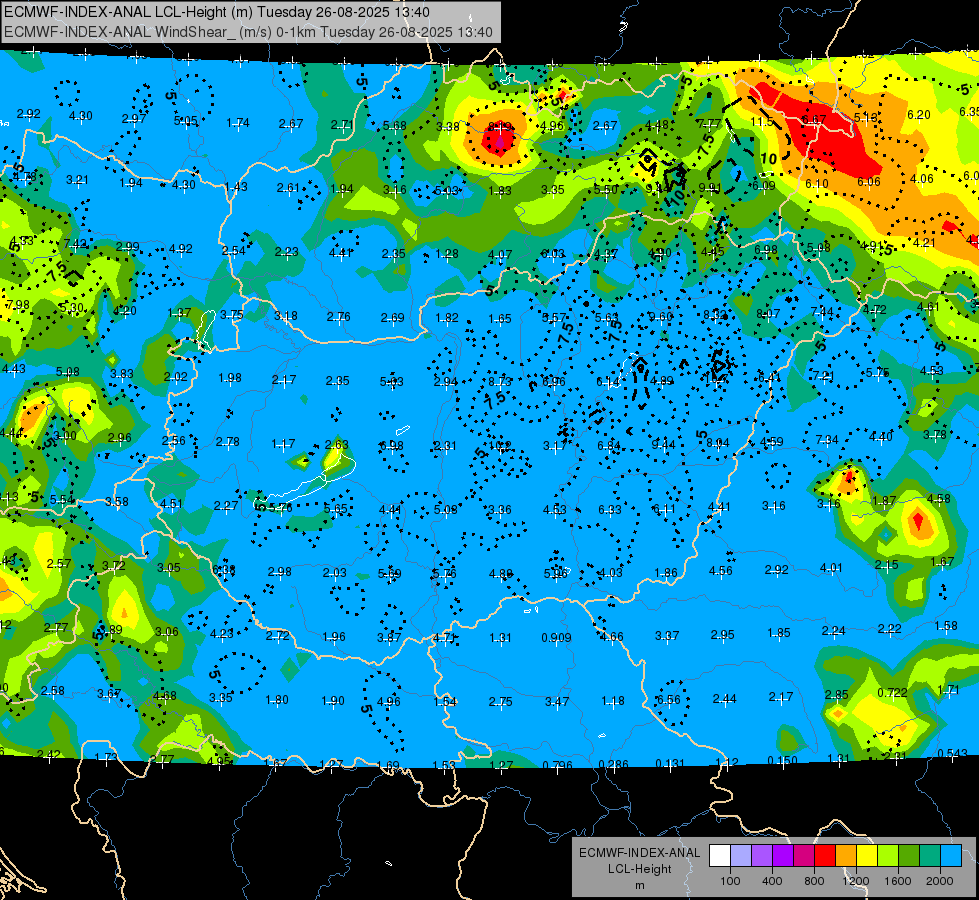Click the grid value '3.75'

(232, 315)
